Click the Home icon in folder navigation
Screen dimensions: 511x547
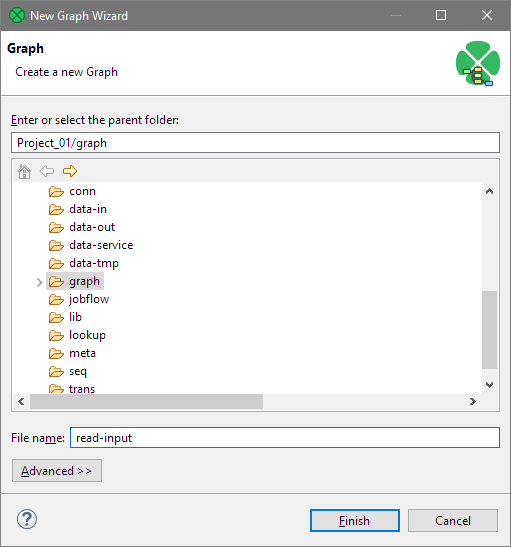click(x=24, y=171)
